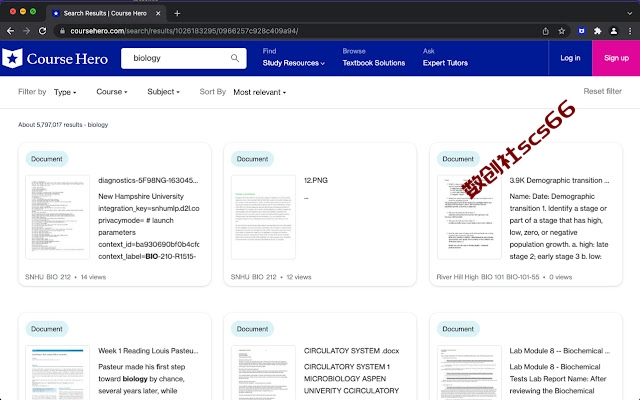Screen dimensions: 640x400
Task: Open the Chrome profile icon
Action: (613, 31)
